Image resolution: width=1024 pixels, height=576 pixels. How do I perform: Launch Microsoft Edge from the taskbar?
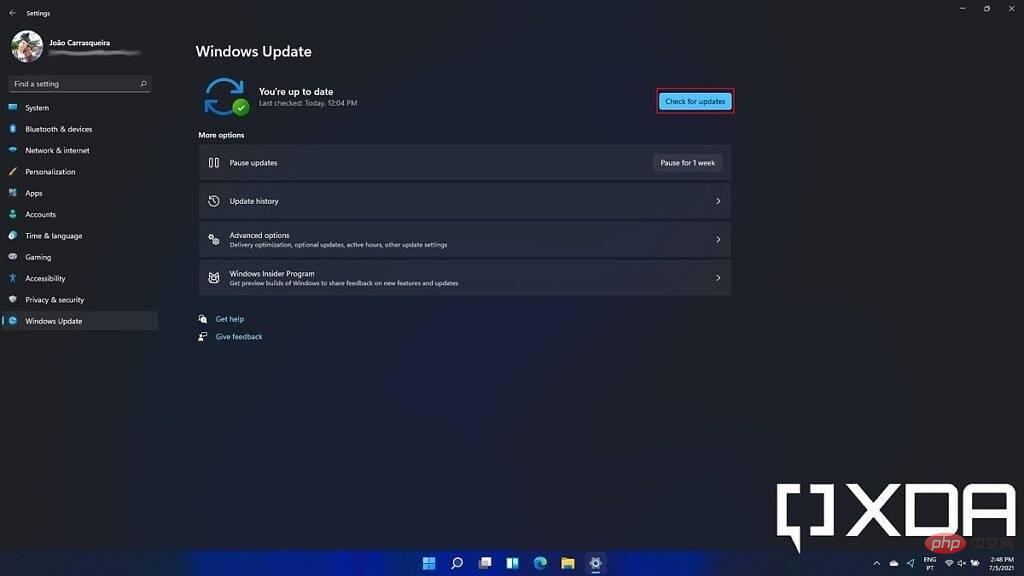pyautogui.click(x=539, y=563)
